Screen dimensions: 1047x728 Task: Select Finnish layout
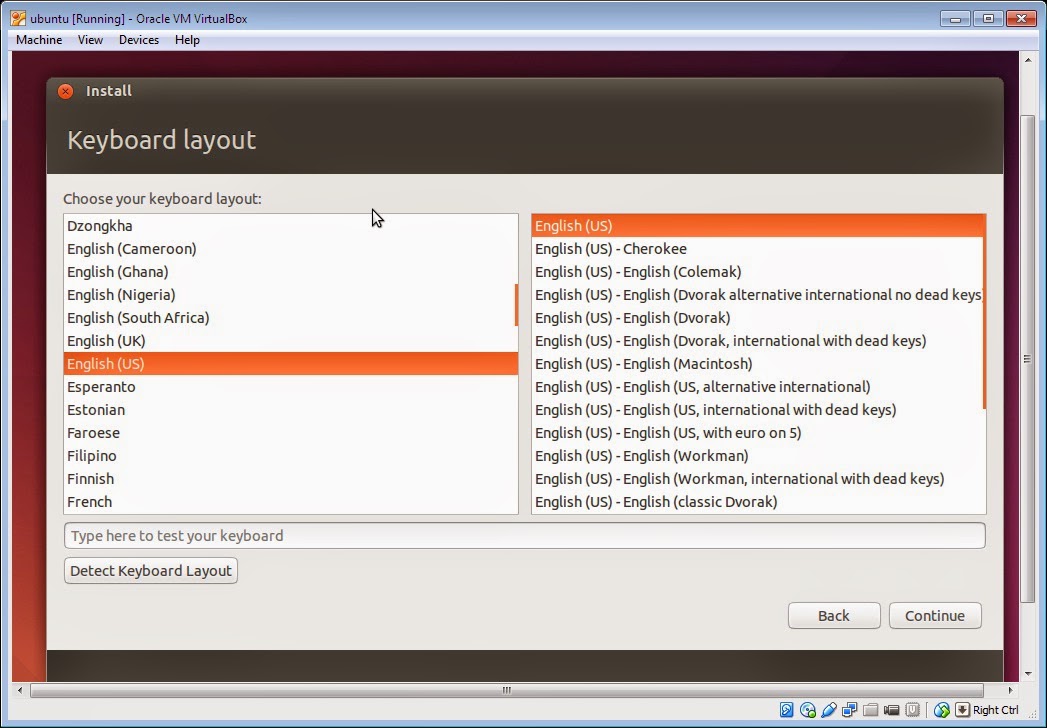pos(290,480)
